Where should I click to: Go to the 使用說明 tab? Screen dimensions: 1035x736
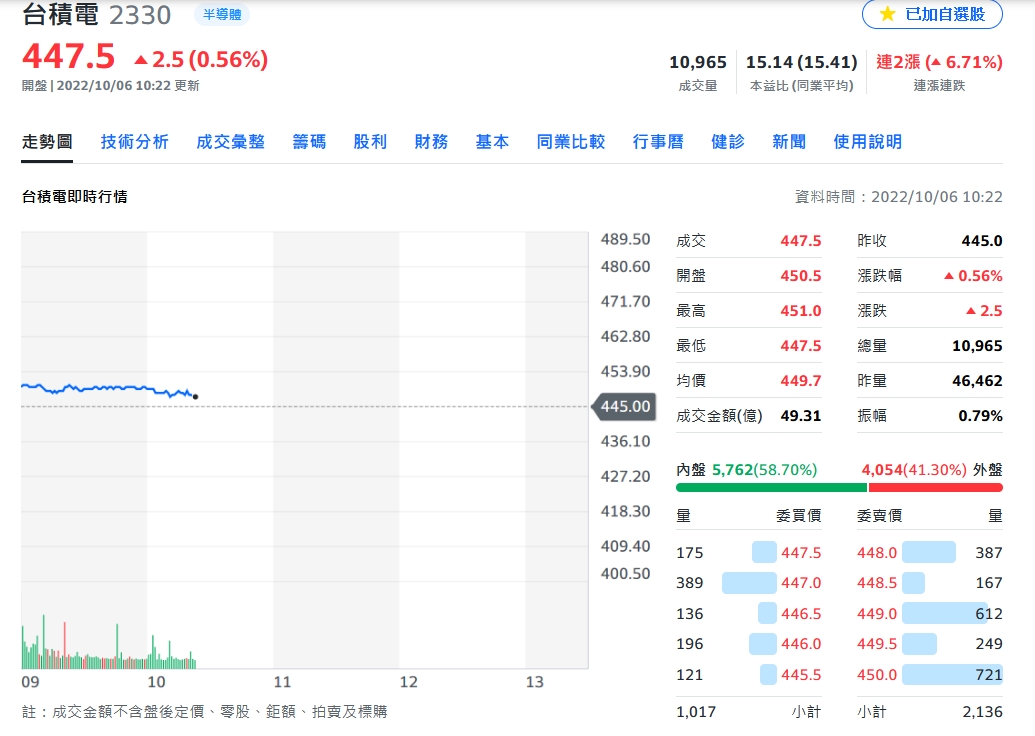tap(867, 142)
